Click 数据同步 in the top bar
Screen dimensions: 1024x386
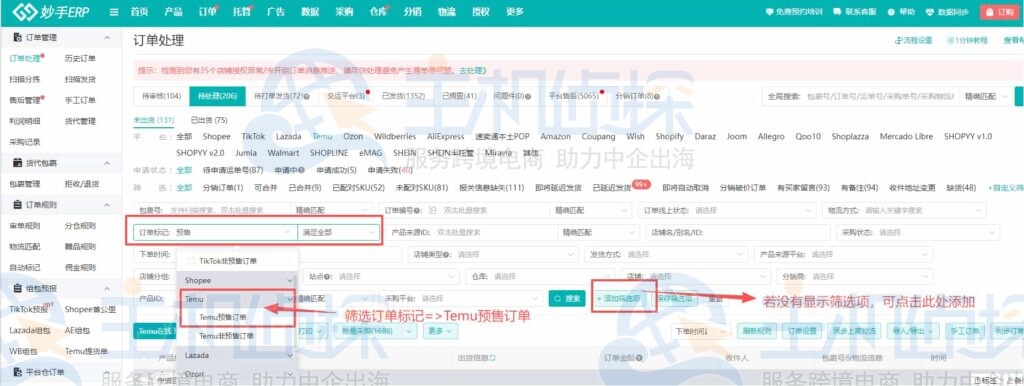coord(948,12)
